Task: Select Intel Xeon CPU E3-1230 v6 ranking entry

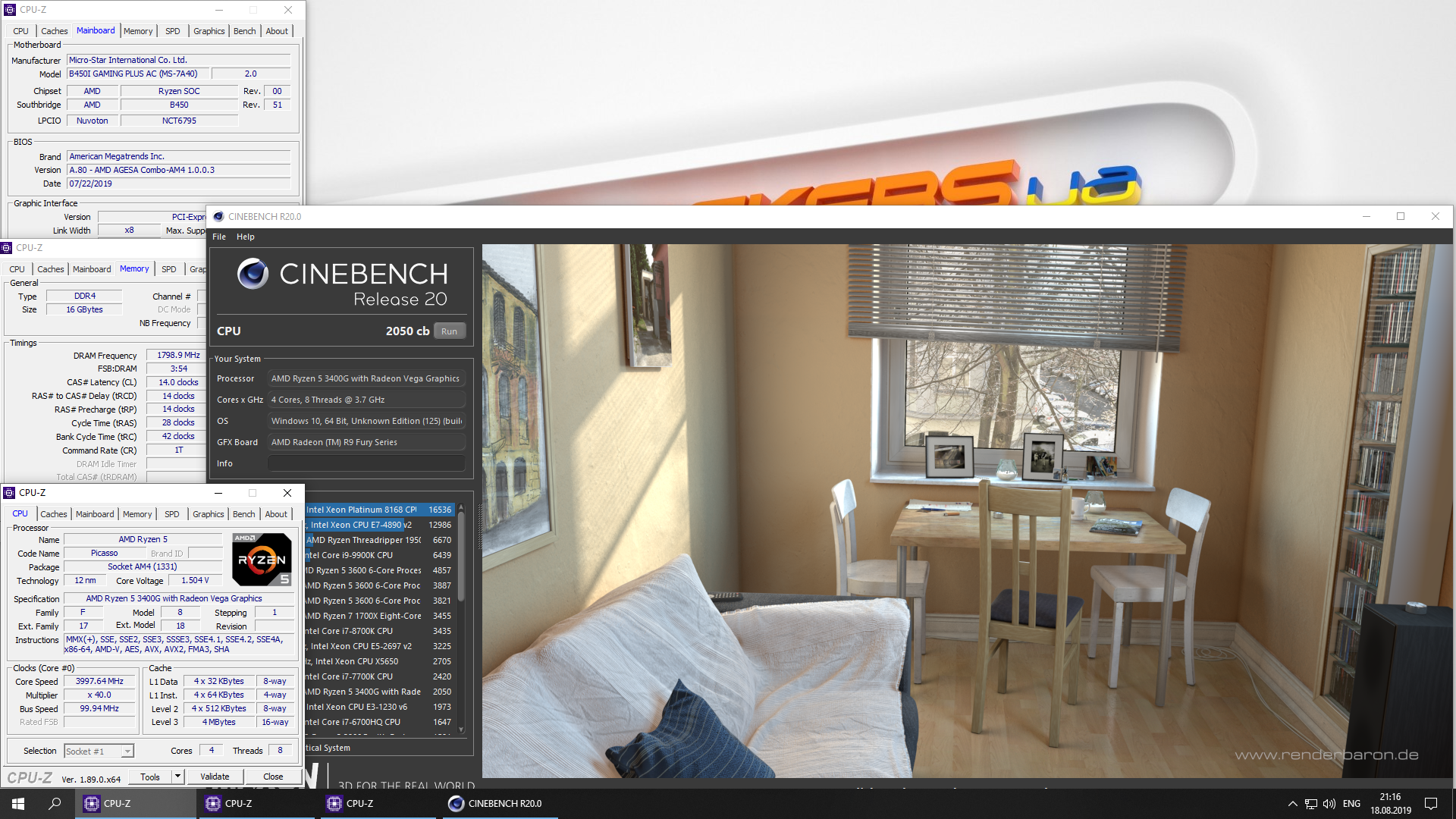Action: point(379,707)
